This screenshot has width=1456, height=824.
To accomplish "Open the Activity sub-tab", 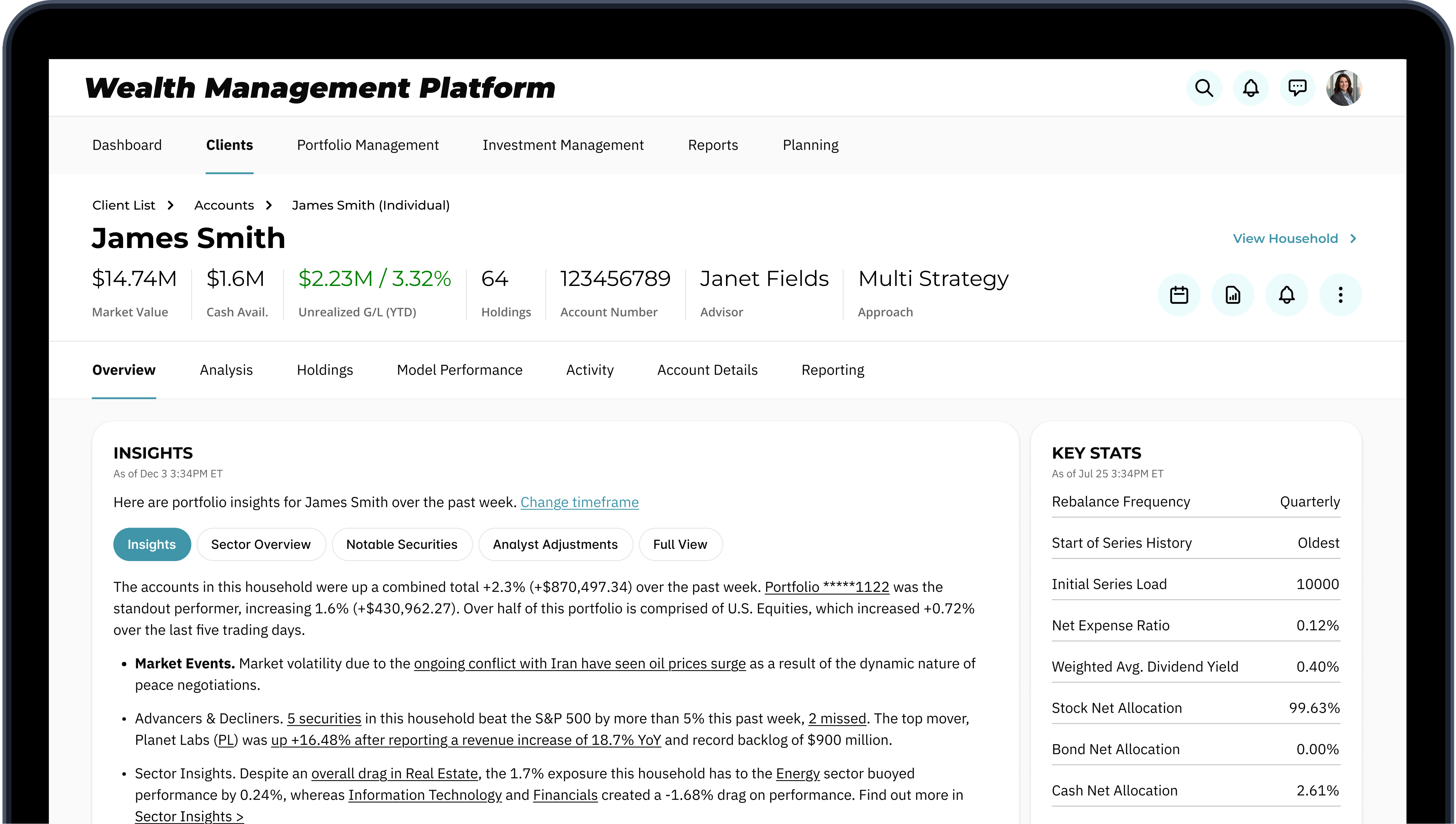I will click(590, 370).
